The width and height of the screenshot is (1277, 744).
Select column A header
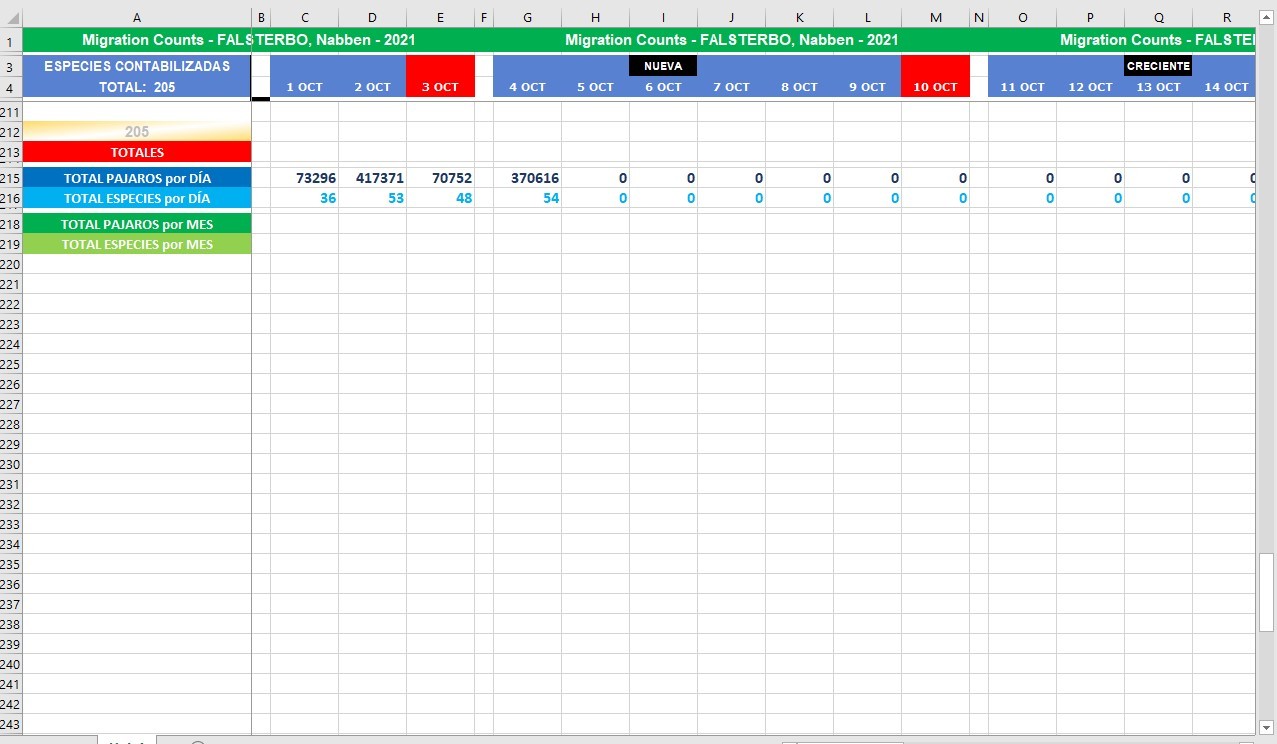pyautogui.click(x=137, y=17)
